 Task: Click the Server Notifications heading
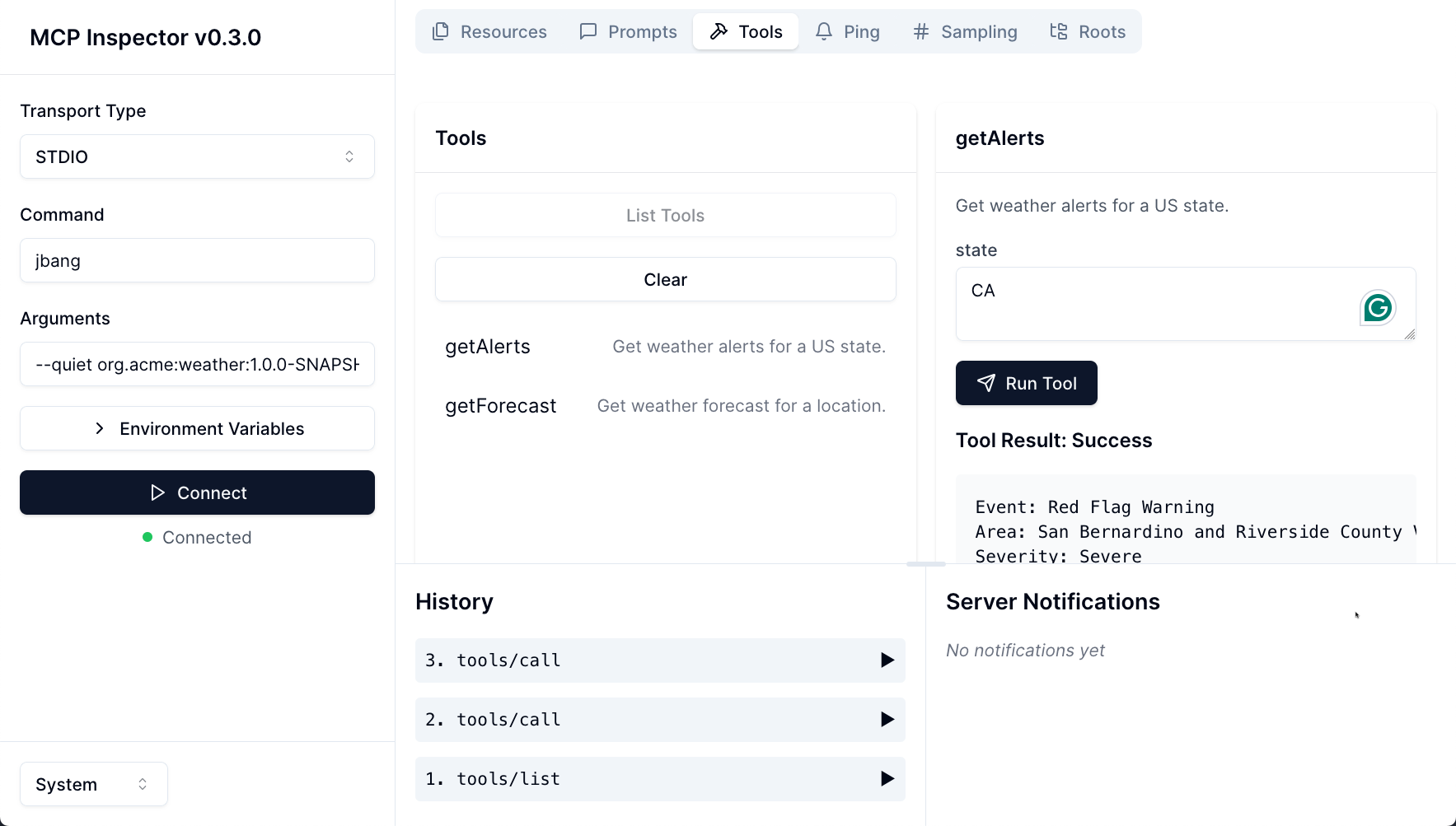[x=1053, y=602]
